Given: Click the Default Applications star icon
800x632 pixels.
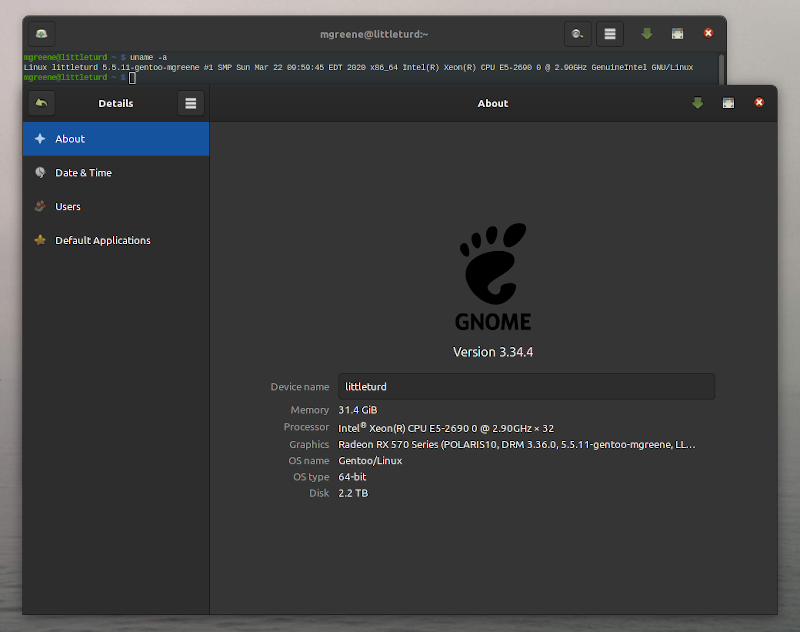Looking at the screenshot, I should [x=40, y=240].
